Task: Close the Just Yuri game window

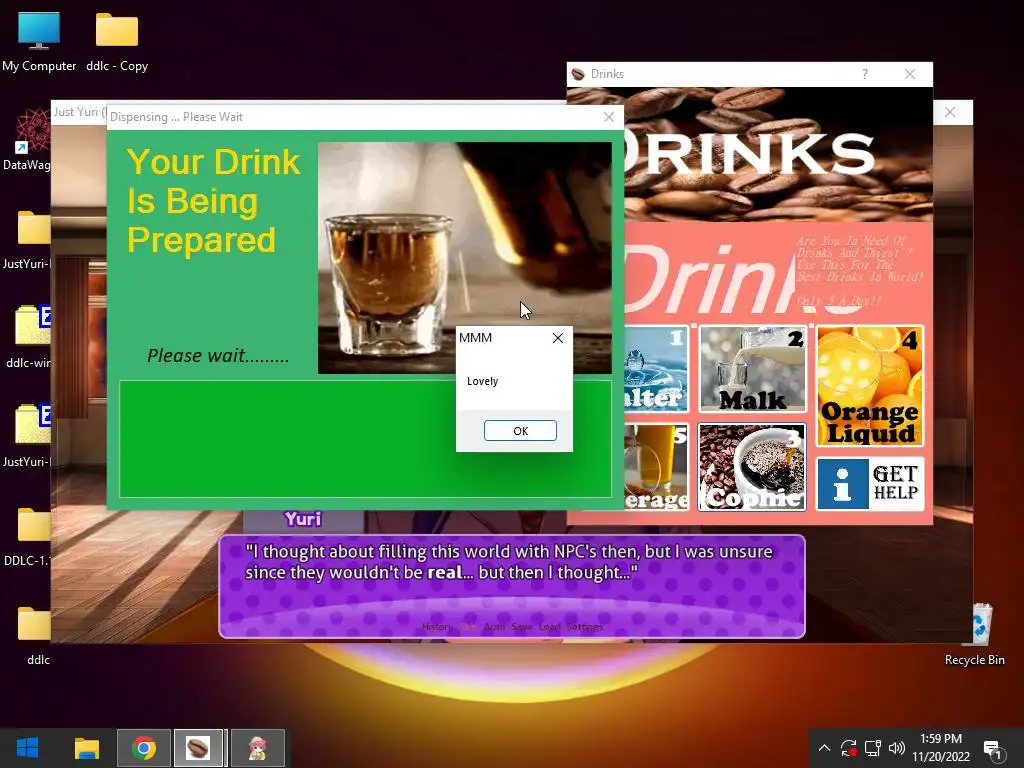Action: tap(950, 112)
